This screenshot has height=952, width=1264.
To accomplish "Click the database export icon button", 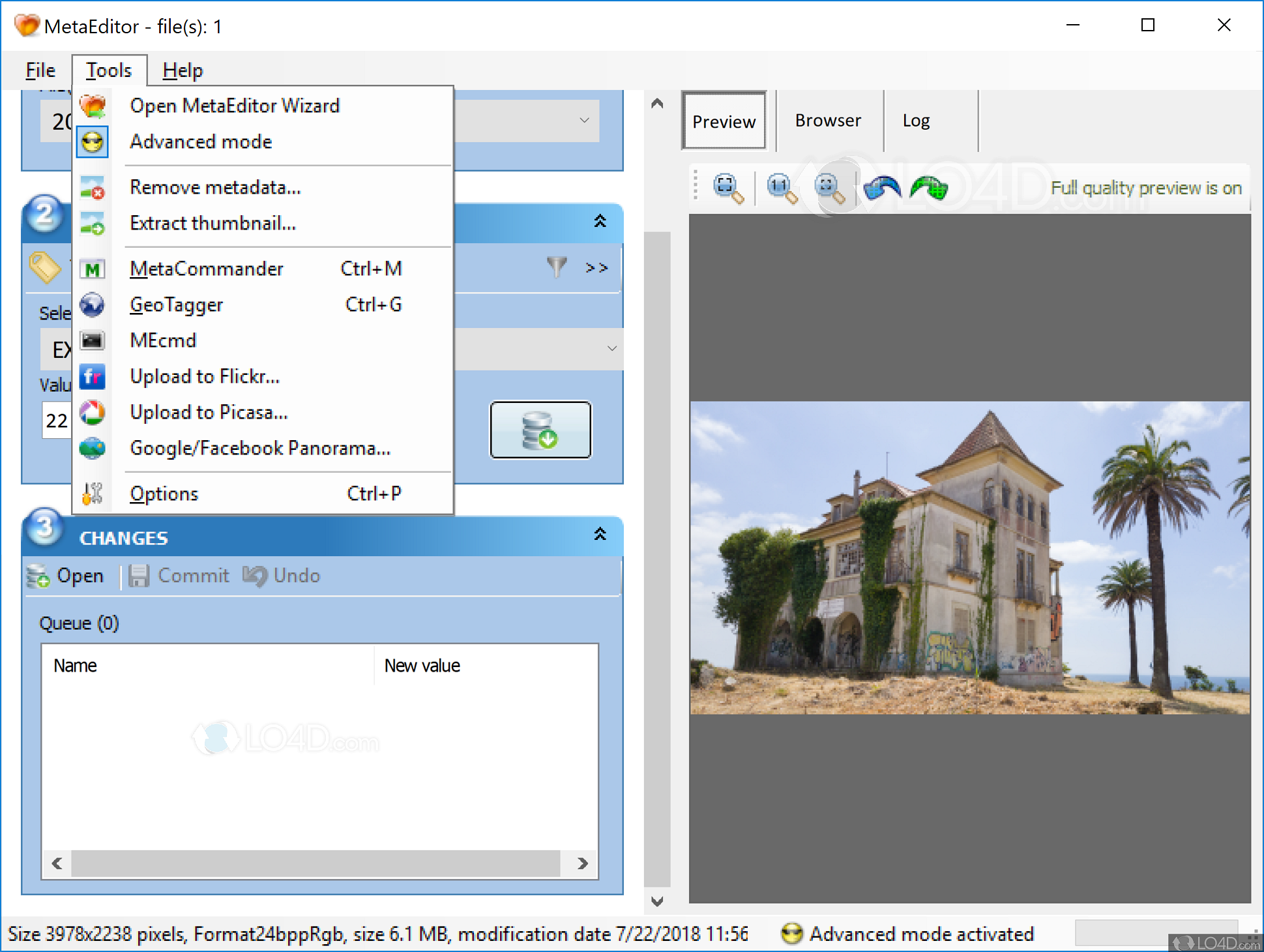I will point(540,430).
